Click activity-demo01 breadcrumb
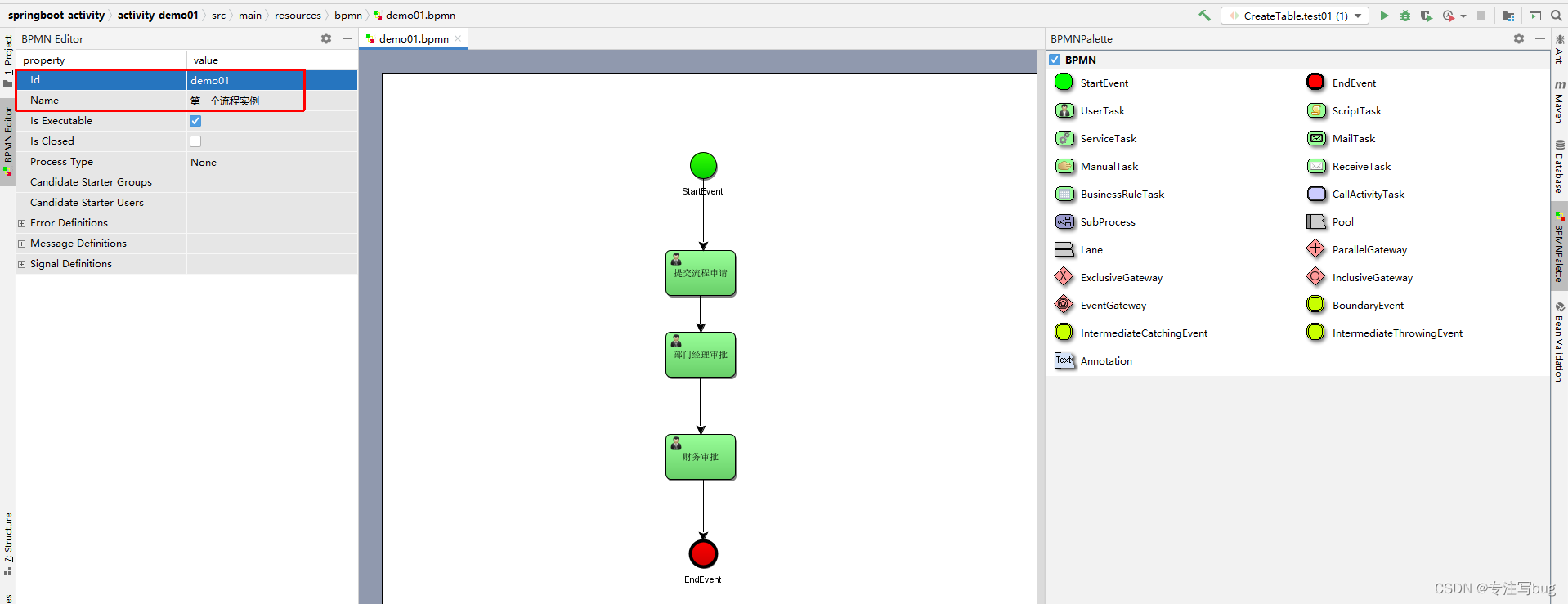 [158, 16]
